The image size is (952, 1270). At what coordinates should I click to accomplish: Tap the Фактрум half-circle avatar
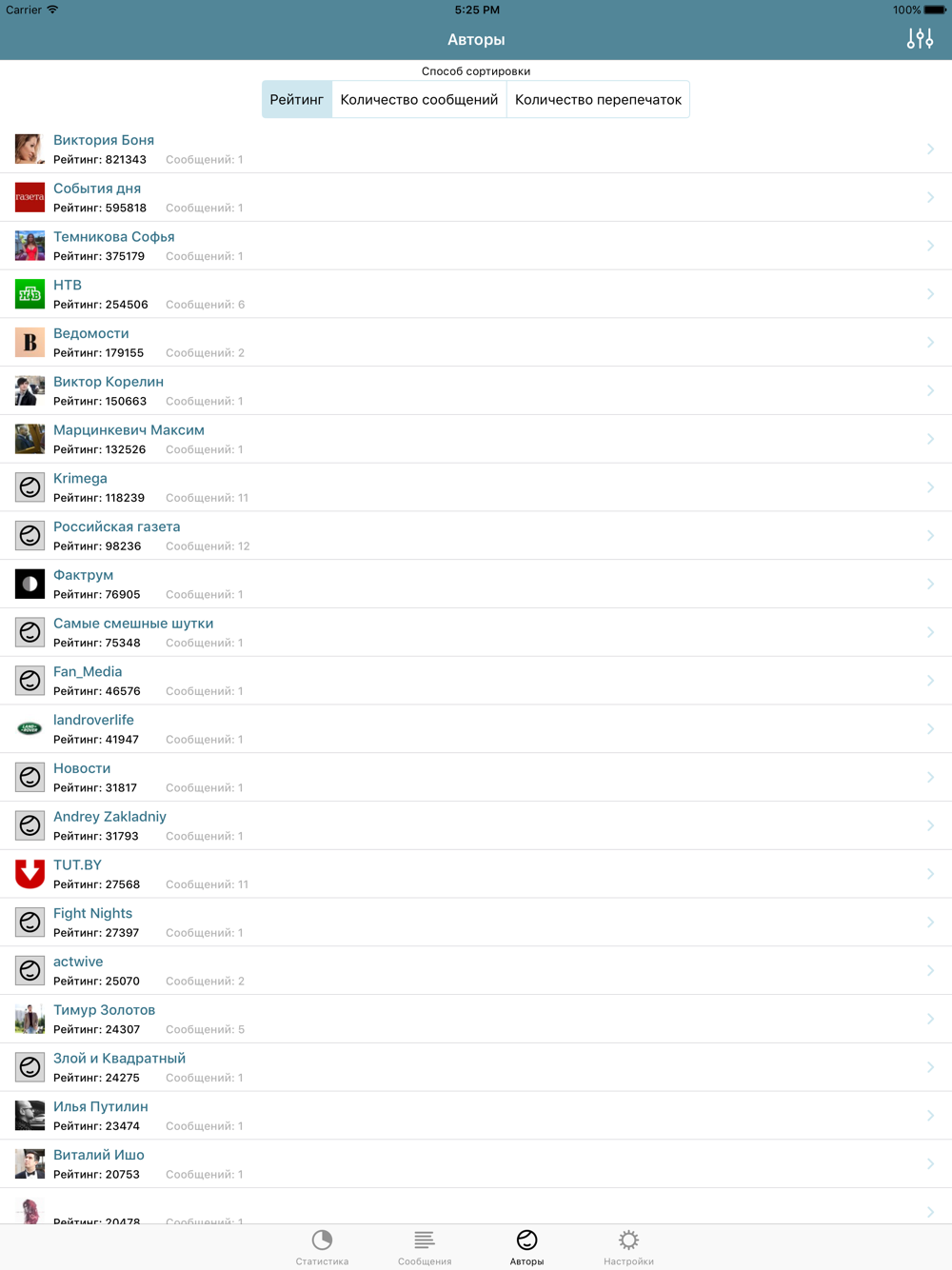(30, 584)
